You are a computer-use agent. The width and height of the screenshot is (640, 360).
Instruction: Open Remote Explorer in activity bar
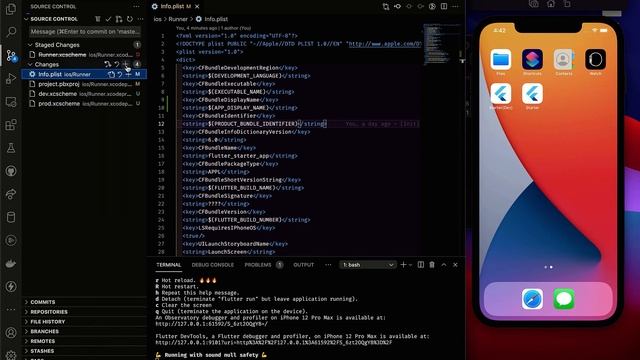11,102
